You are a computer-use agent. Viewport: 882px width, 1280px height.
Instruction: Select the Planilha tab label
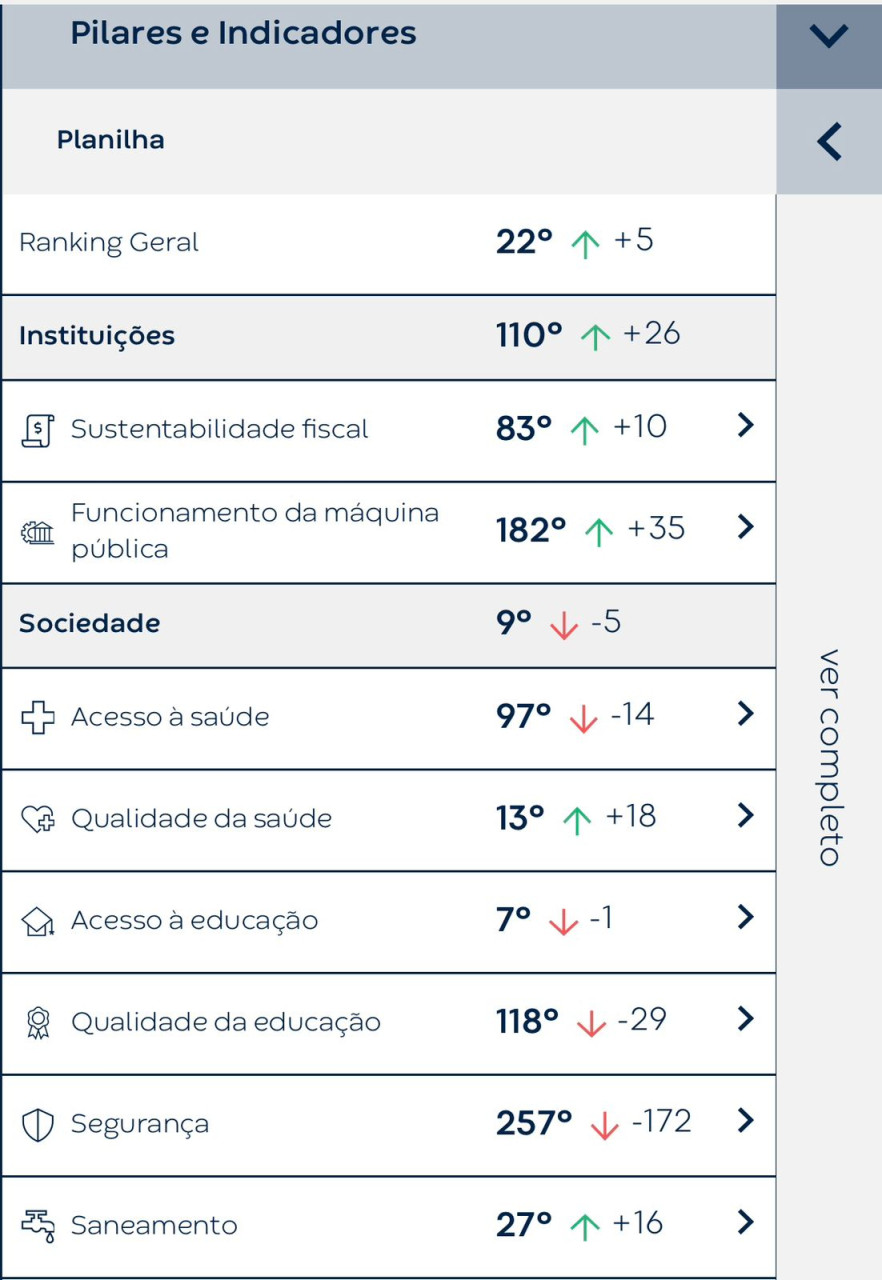click(110, 140)
